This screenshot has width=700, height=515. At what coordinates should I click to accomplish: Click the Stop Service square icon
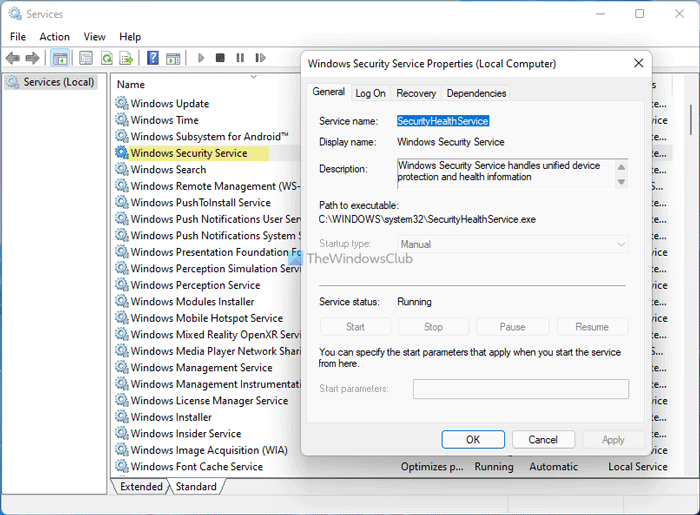[x=220, y=58]
